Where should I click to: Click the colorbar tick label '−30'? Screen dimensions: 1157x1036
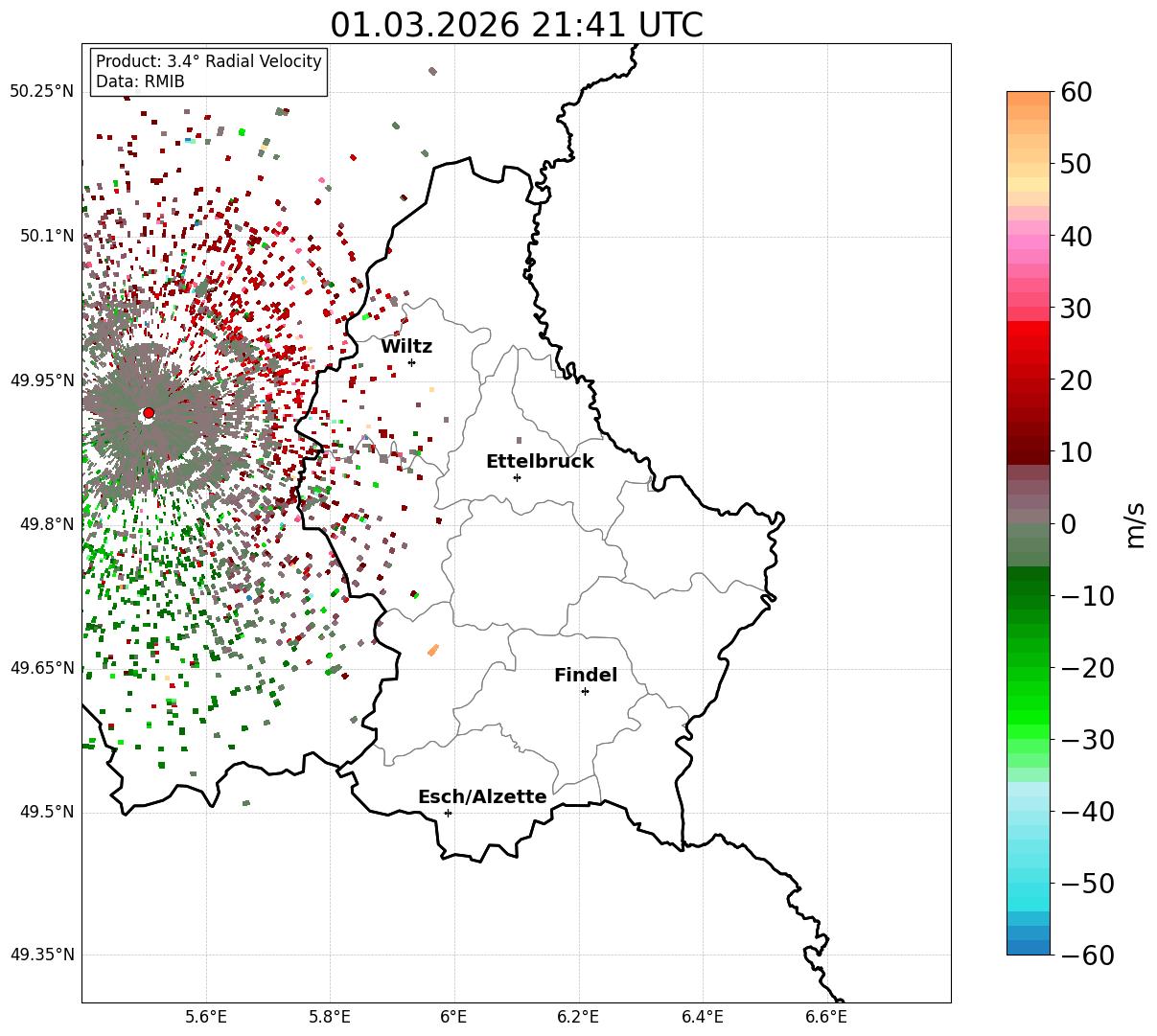(1087, 740)
